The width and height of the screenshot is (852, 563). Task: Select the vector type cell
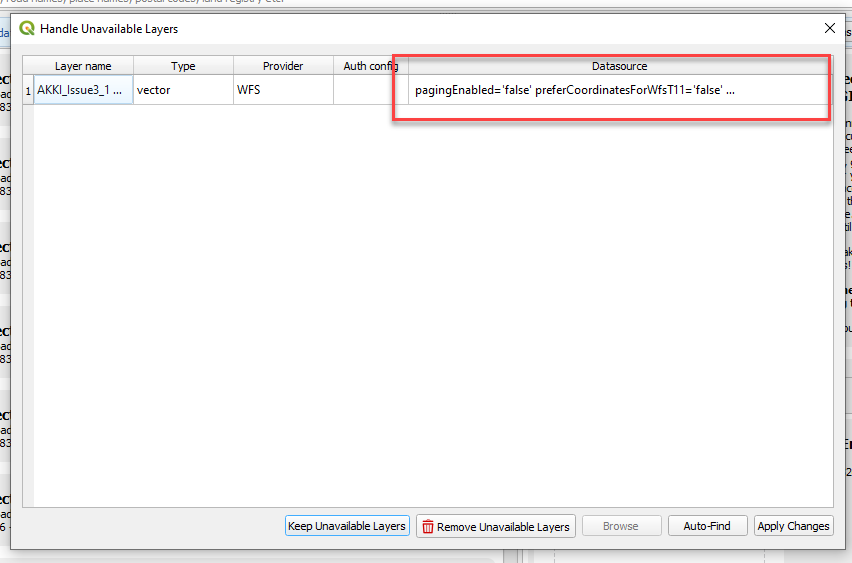[183, 90]
